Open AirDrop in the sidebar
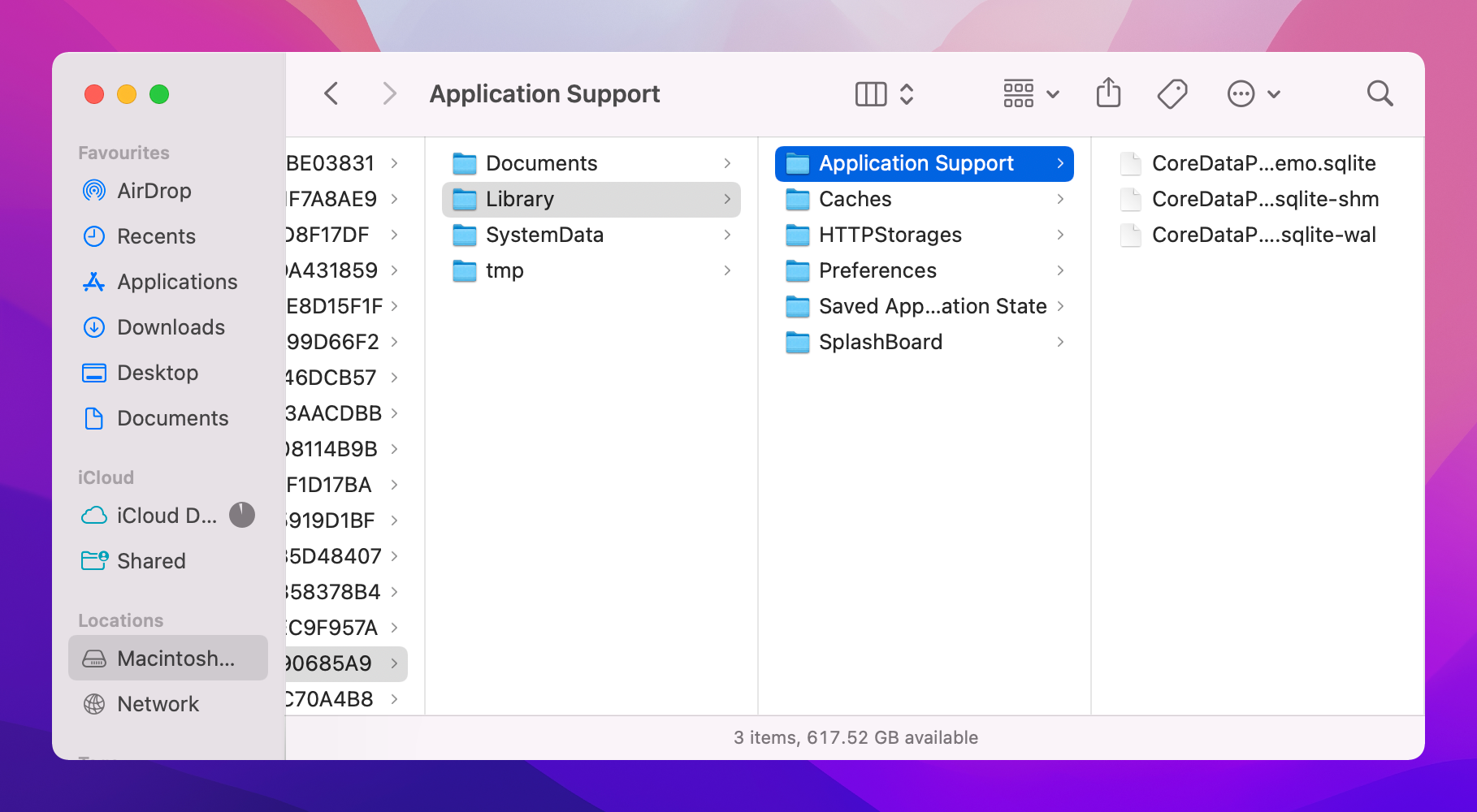 [154, 191]
